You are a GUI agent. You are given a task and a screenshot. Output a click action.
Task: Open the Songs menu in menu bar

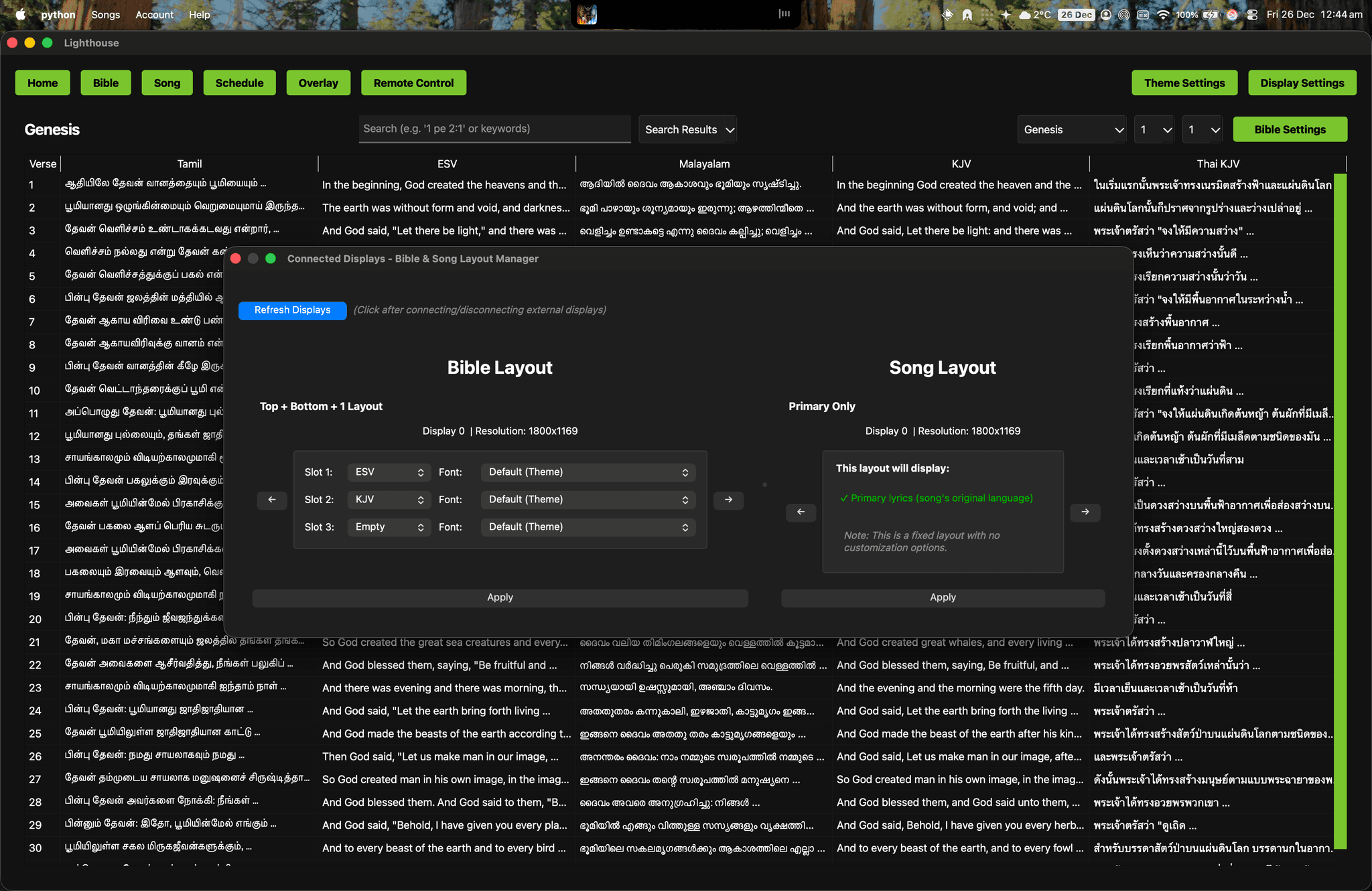tap(105, 15)
